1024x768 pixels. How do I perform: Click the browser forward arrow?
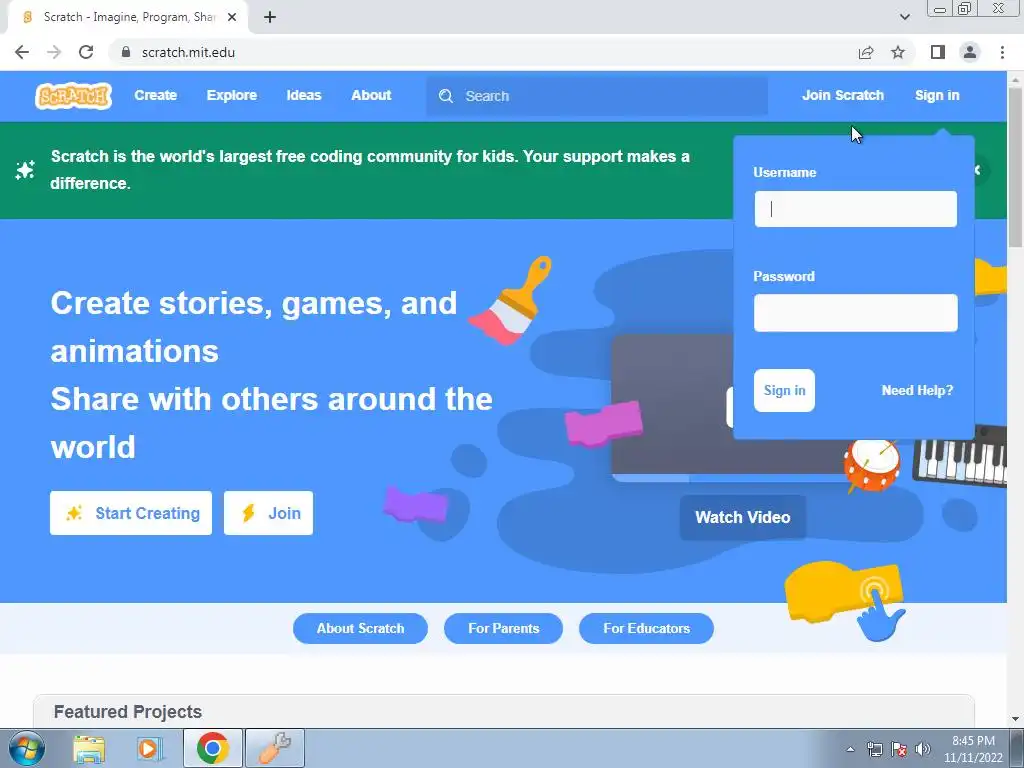point(54,52)
